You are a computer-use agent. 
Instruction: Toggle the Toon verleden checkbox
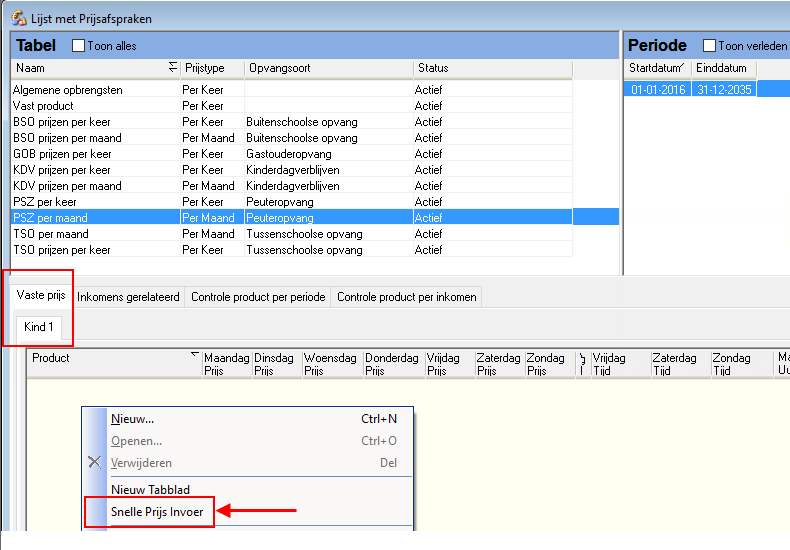[x=709, y=46]
